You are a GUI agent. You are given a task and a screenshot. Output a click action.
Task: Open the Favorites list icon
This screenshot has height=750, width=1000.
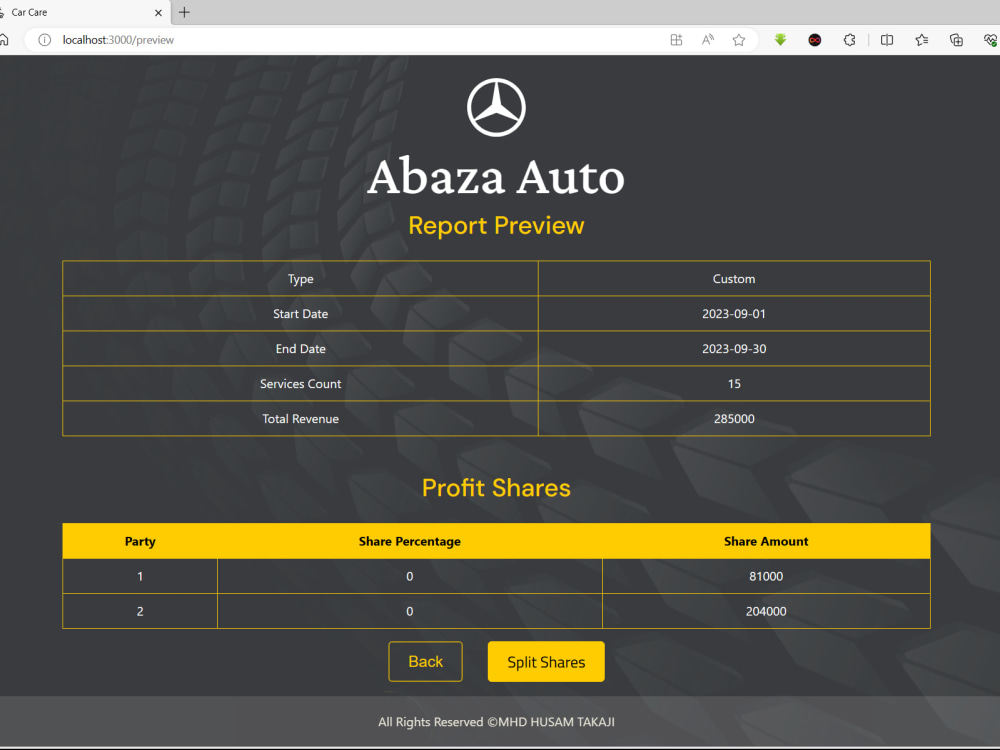[x=922, y=40]
